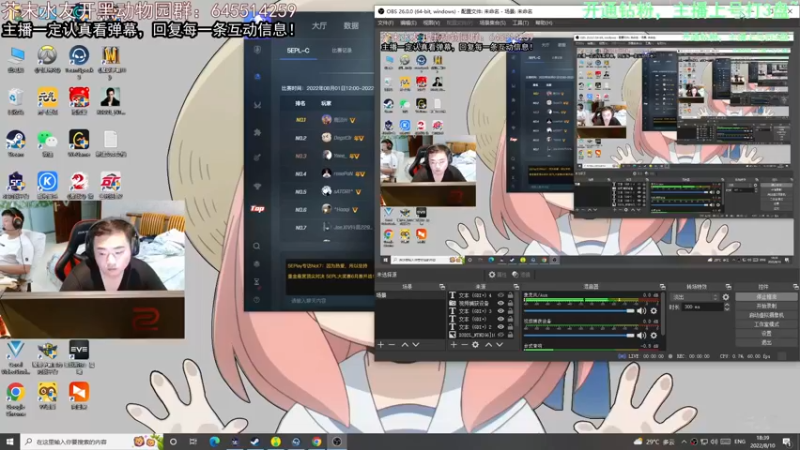Click the 工作室模式 studio mode button
This screenshot has height=450, width=800.
pyautogui.click(x=766, y=324)
